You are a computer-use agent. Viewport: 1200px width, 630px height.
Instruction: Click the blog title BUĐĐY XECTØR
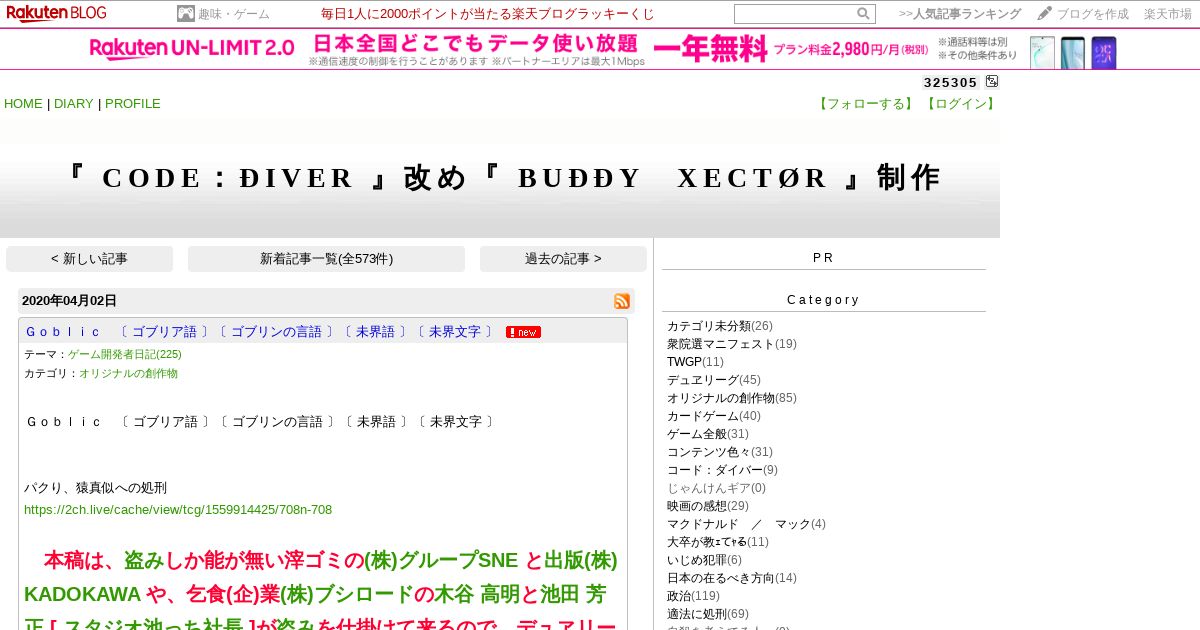pyautogui.click(x=500, y=178)
